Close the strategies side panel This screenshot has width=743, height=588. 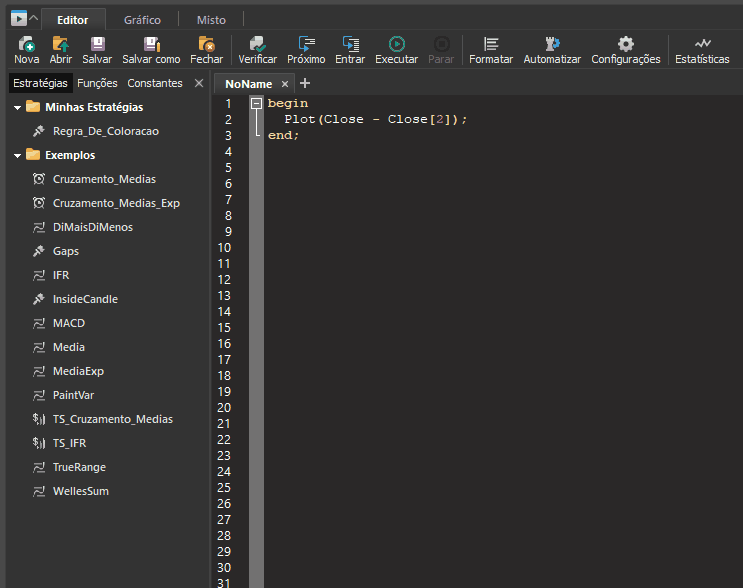click(x=199, y=83)
